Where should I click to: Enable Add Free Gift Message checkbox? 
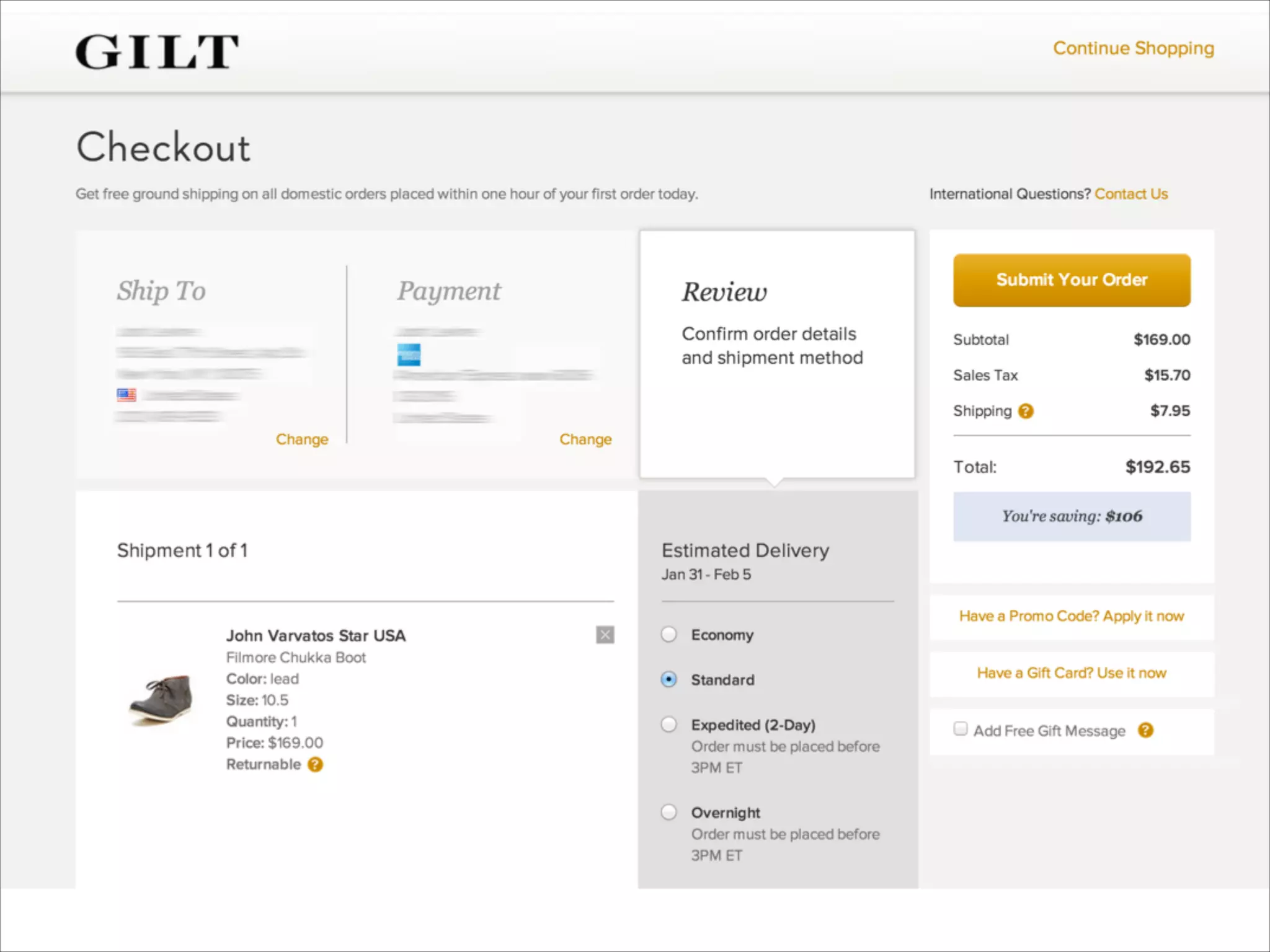click(x=961, y=729)
